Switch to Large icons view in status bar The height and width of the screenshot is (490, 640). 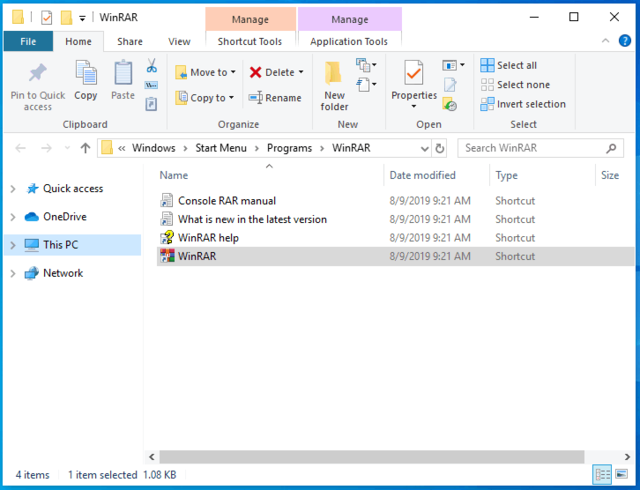click(x=621, y=474)
